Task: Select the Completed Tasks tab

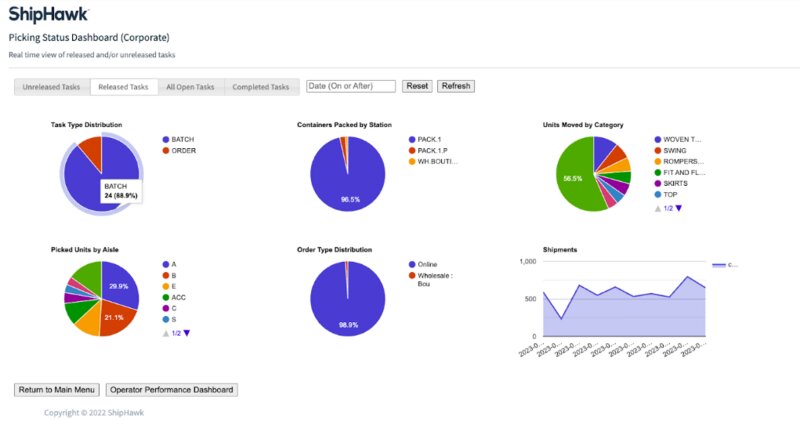Action: pos(261,87)
